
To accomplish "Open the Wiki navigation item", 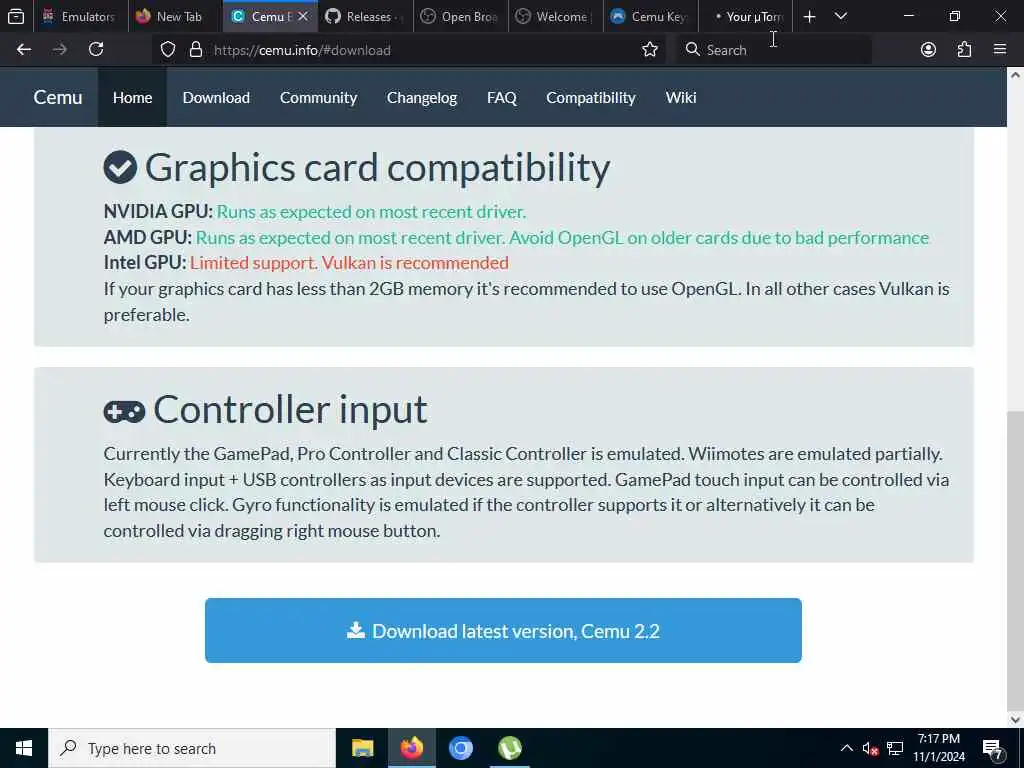I will [680, 97].
